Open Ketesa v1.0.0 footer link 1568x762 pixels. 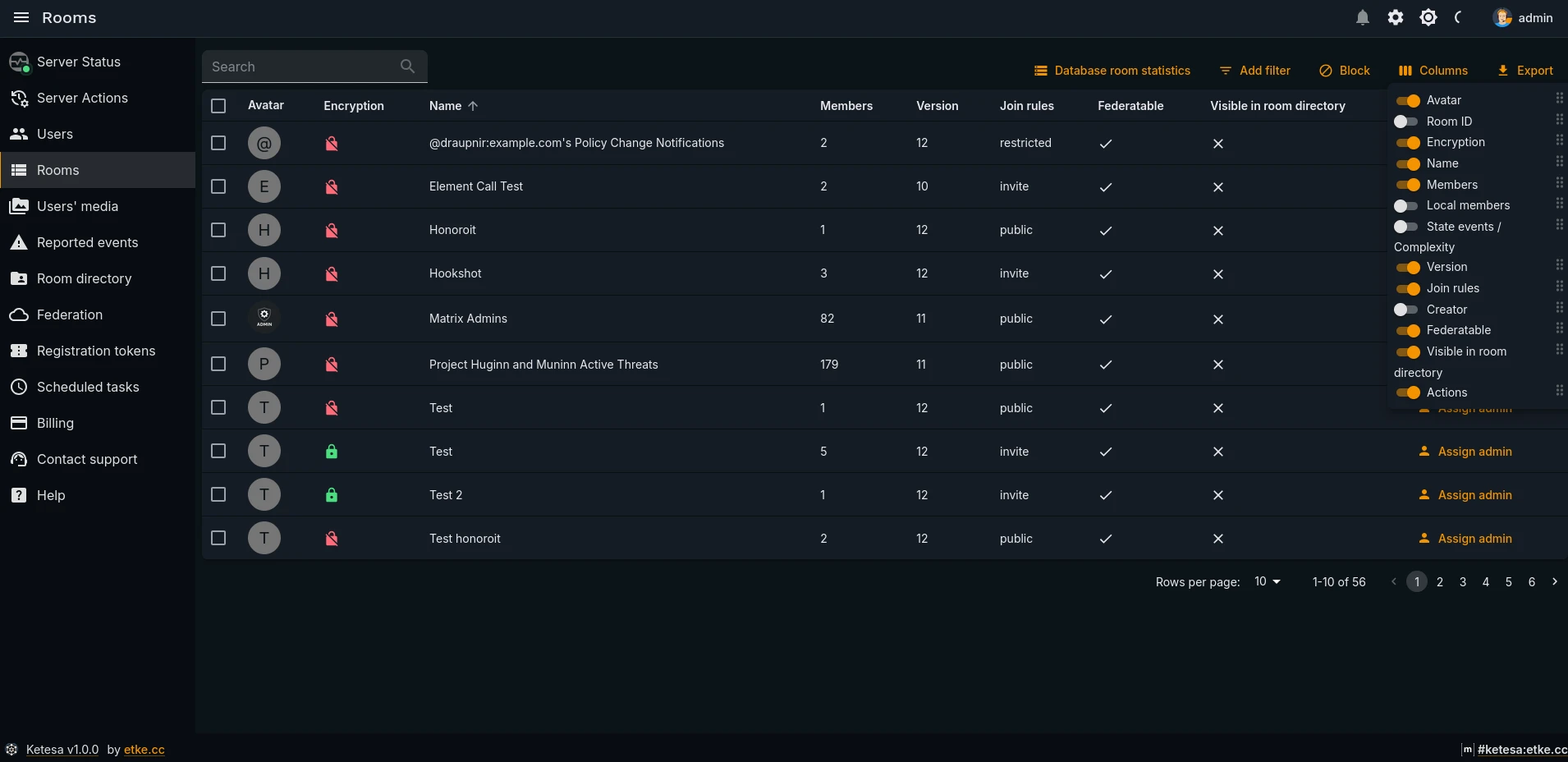coord(62,750)
